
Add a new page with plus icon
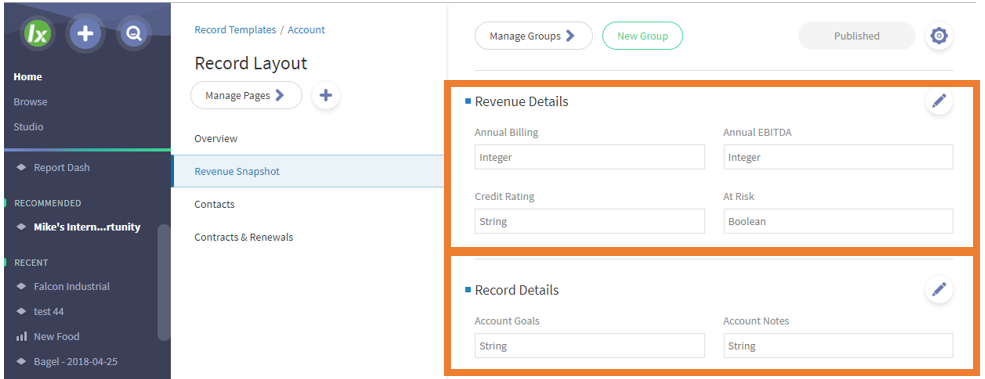[x=325, y=96]
